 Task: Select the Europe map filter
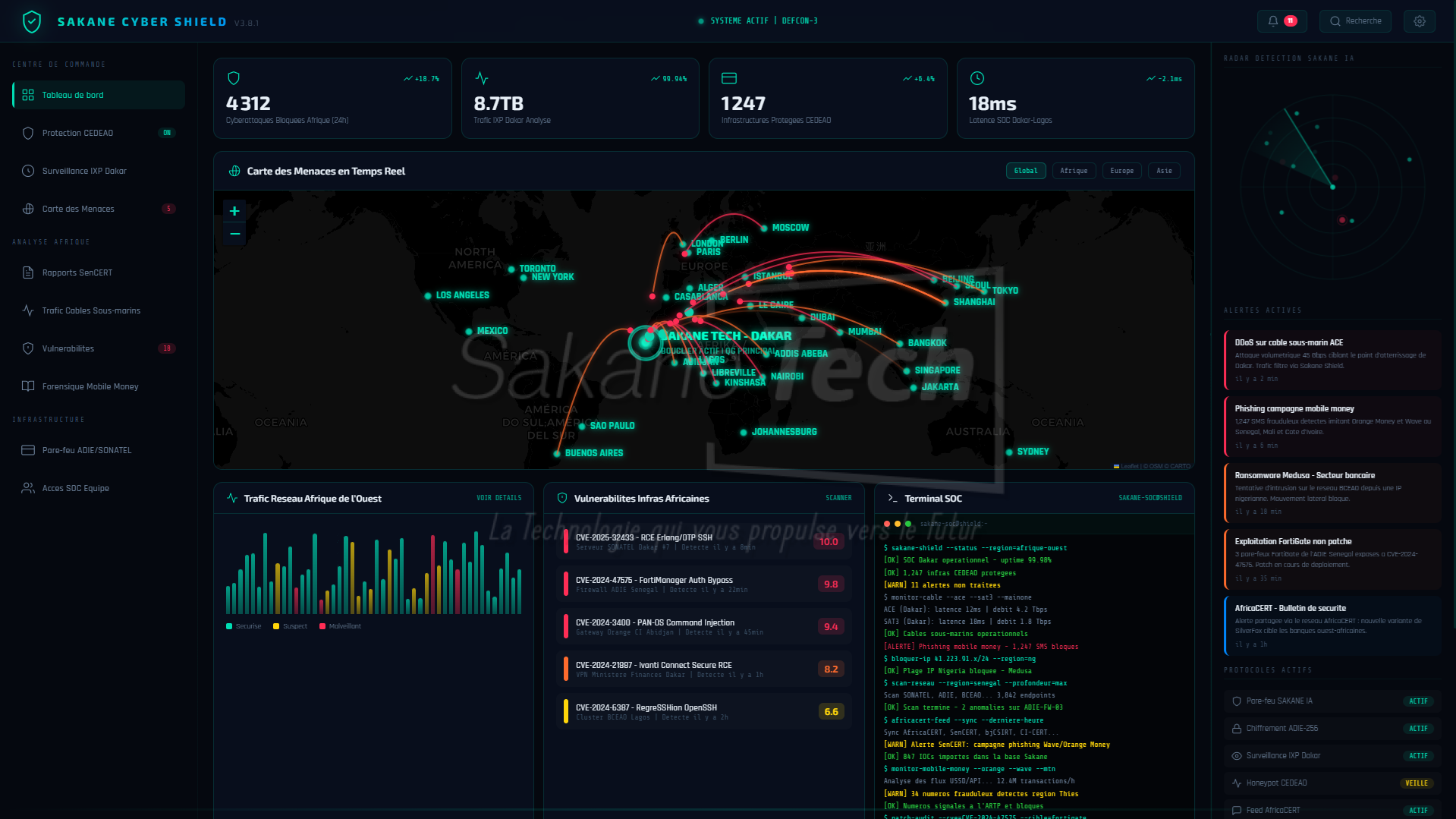click(1121, 171)
